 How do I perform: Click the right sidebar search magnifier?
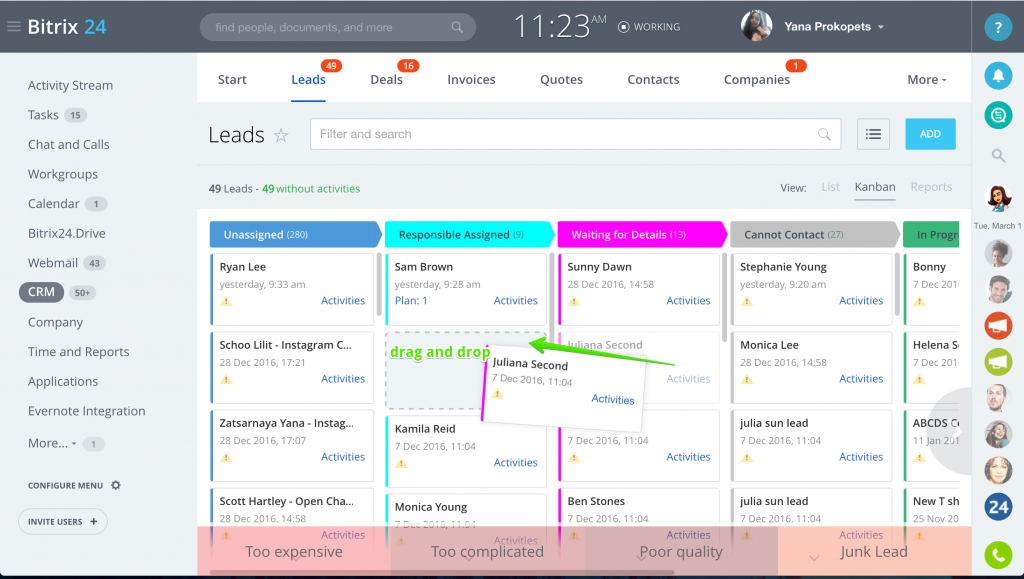[998, 155]
